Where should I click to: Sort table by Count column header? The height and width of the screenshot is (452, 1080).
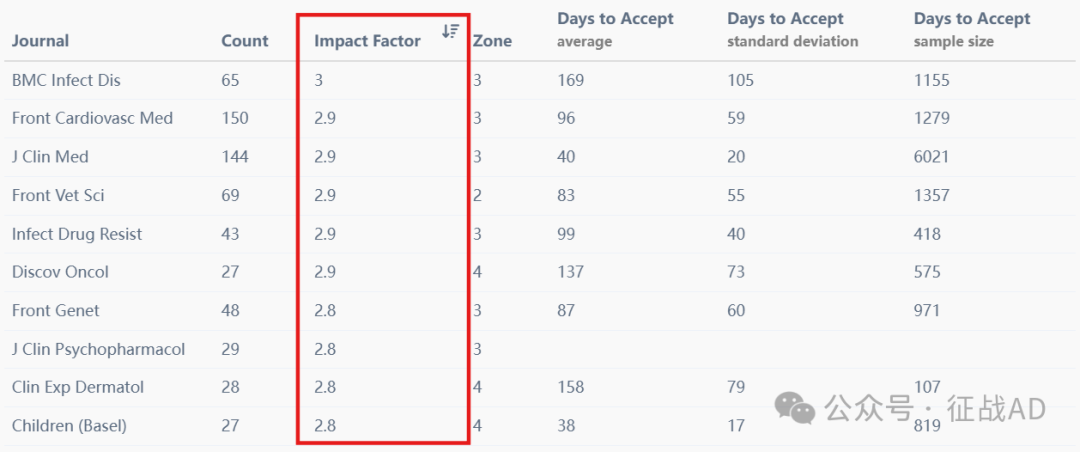(x=245, y=41)
